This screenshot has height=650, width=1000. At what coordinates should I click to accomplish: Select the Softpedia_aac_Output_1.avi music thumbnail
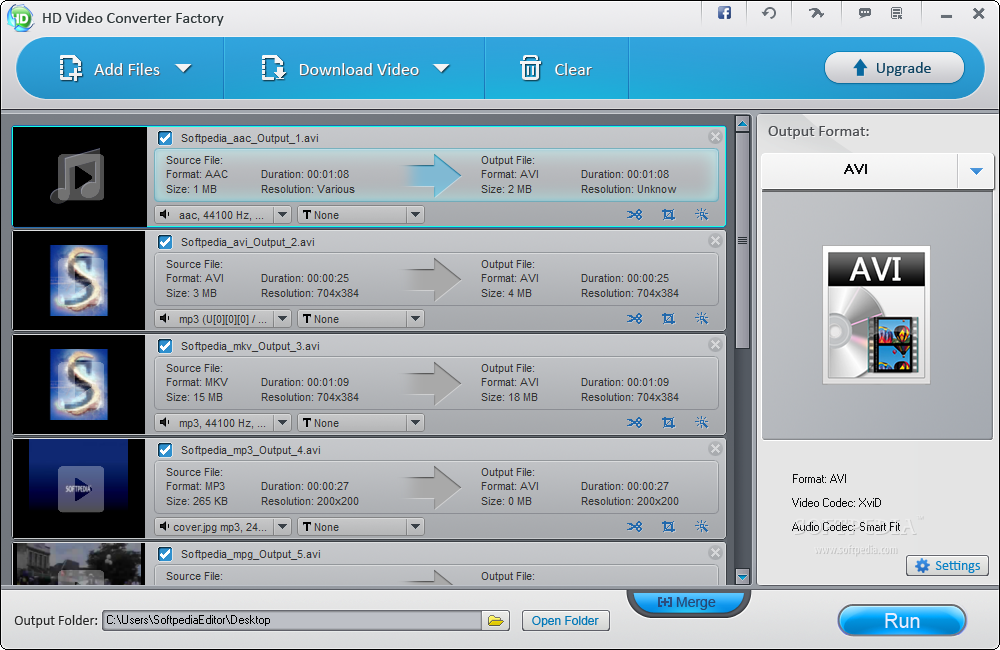pyautogui.click(x=80, y=176)
